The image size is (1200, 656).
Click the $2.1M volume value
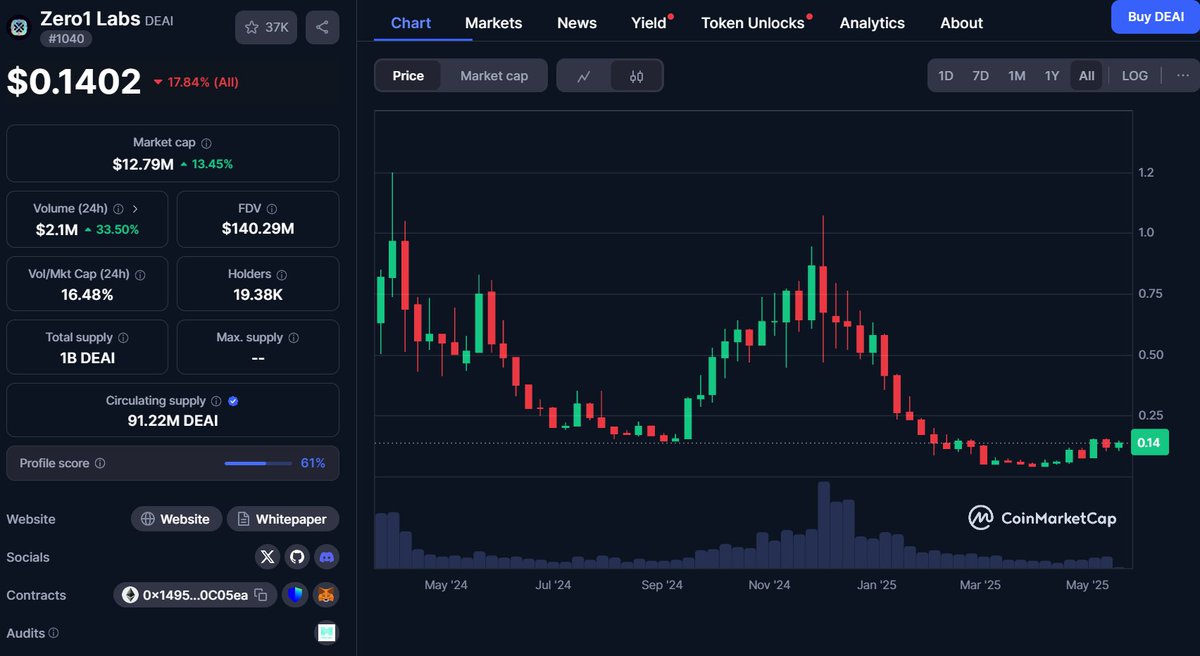56,229
